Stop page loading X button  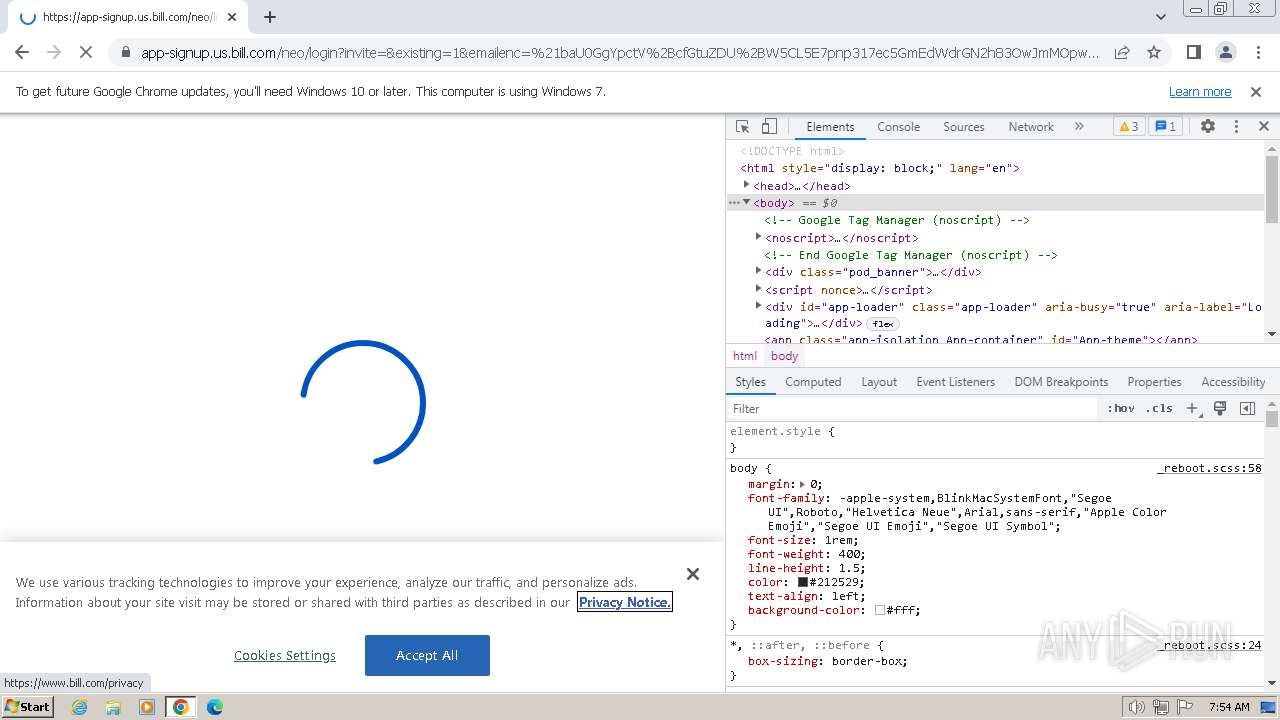86,52
